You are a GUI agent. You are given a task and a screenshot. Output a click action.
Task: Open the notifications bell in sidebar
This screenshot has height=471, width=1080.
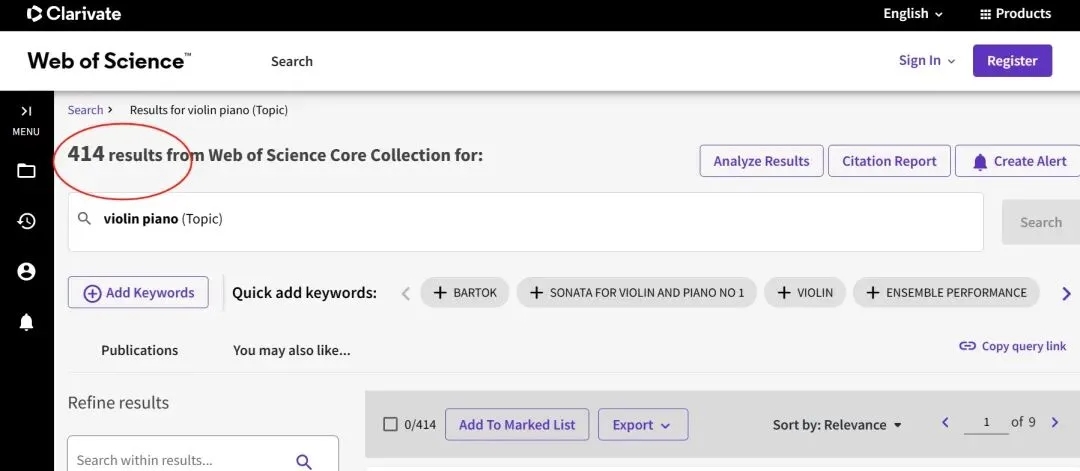coord(26,322)
